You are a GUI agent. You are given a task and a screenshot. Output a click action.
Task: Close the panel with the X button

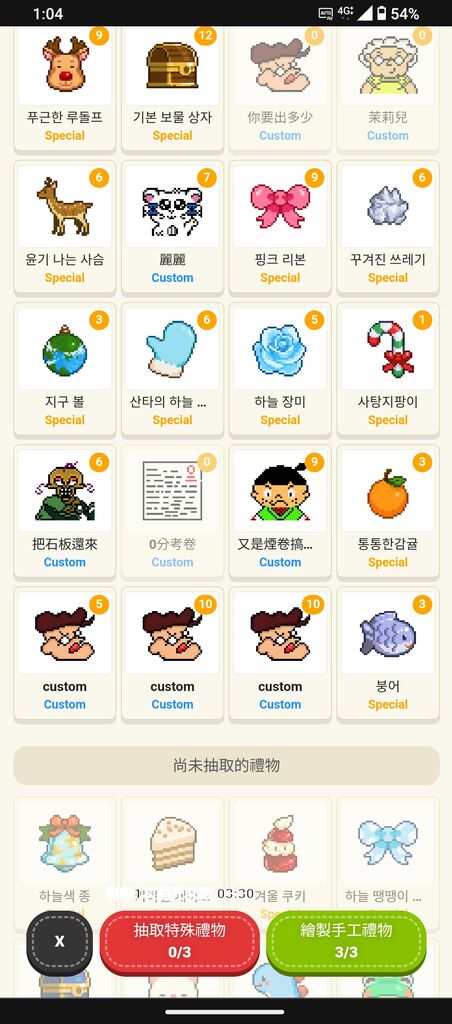59,941
